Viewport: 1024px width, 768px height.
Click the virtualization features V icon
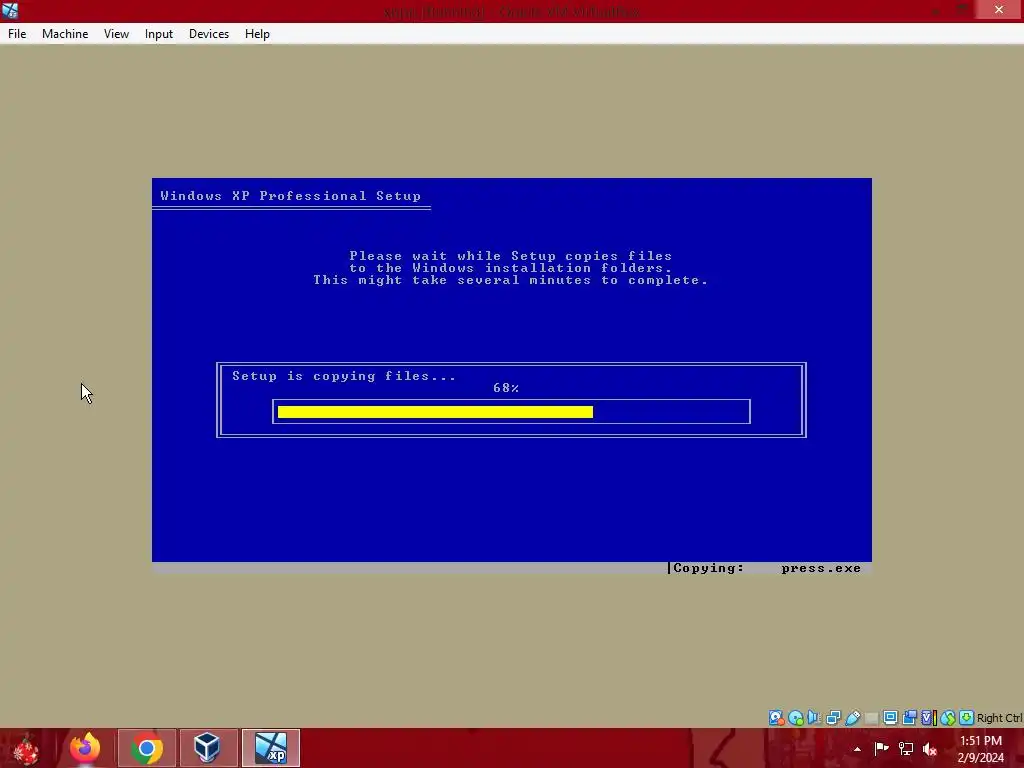[x=929, y=718]
